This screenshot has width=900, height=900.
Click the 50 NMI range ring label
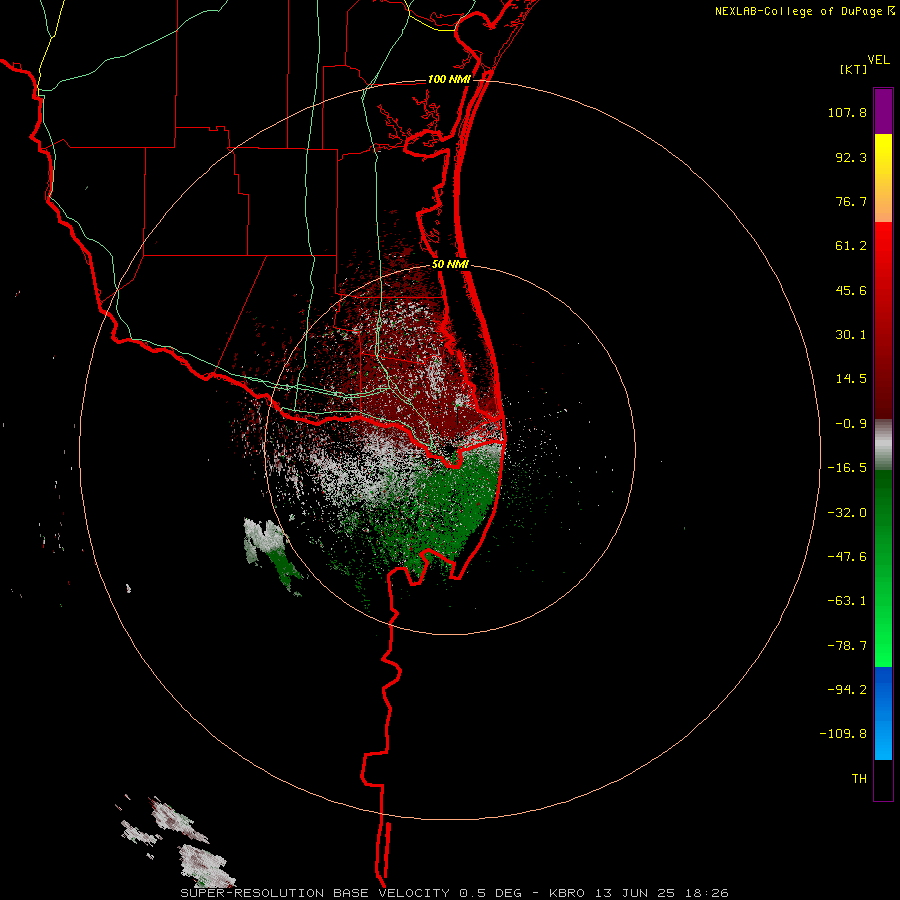(450, 265)
